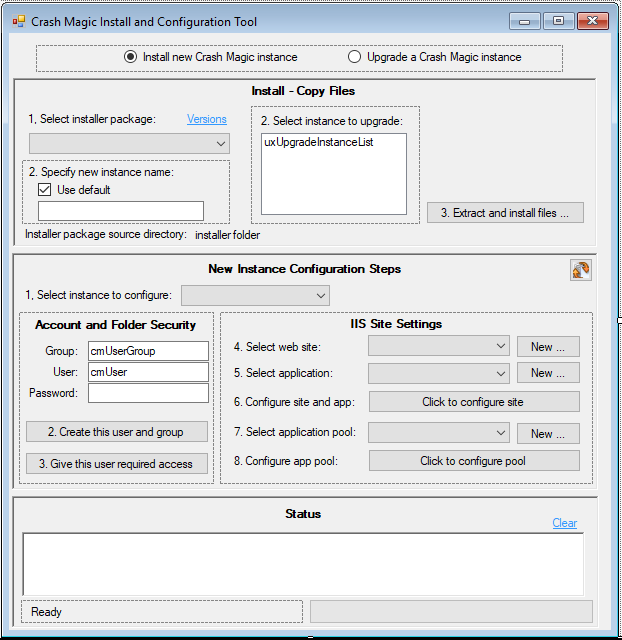Select Upgrade a Crash Magic instance radio
Image resolution: width=622 pixels, height=640 pixels.
coord(355,57)
